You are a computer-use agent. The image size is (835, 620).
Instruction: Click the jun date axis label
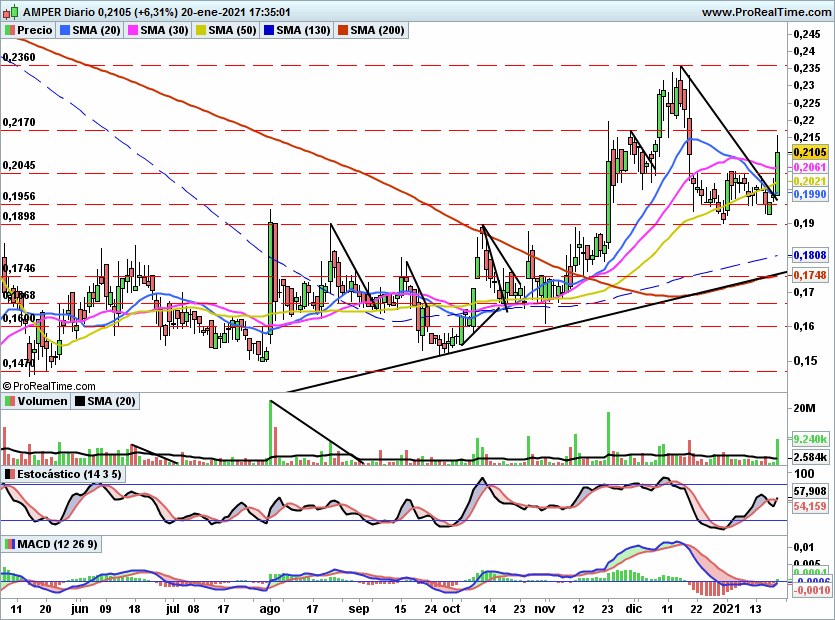pos(79,609)
